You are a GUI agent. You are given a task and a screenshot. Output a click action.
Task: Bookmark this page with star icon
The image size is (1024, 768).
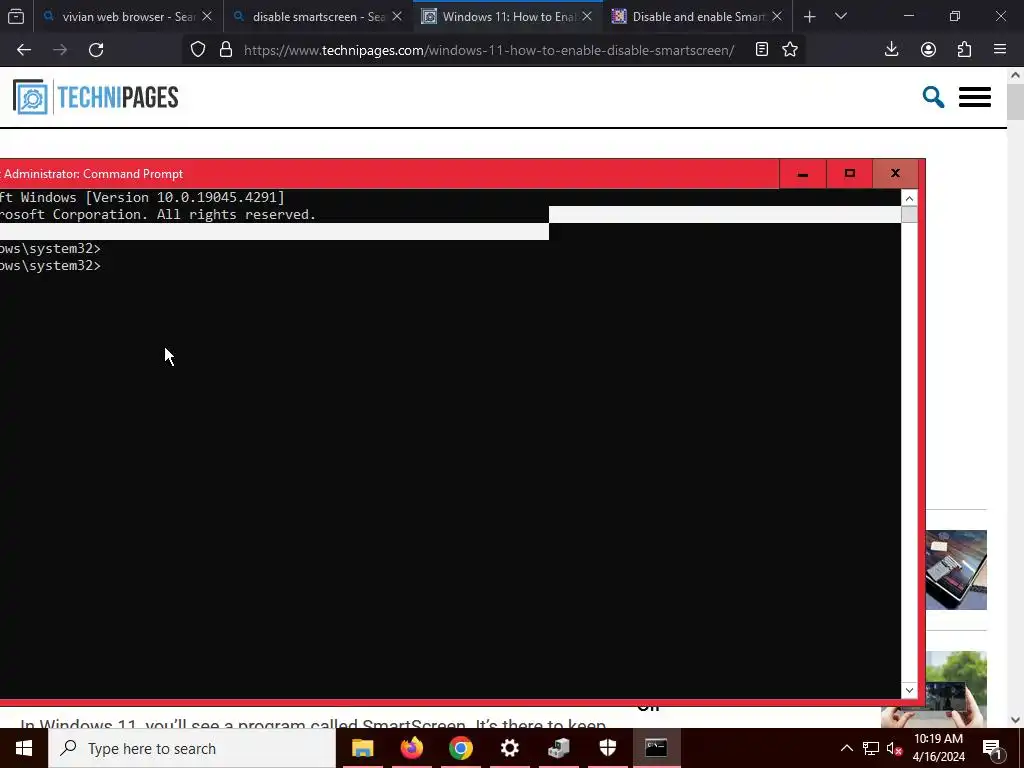790,50
